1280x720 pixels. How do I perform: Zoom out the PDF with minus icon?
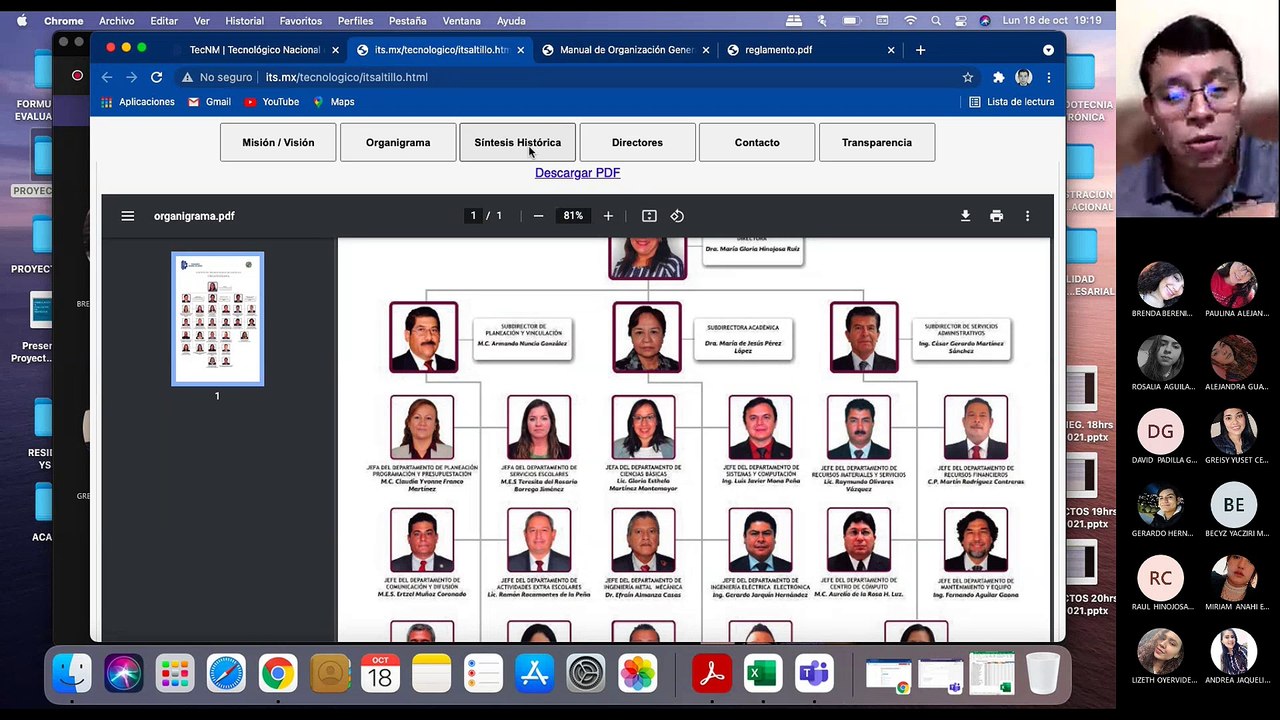(x=538, y=216)
